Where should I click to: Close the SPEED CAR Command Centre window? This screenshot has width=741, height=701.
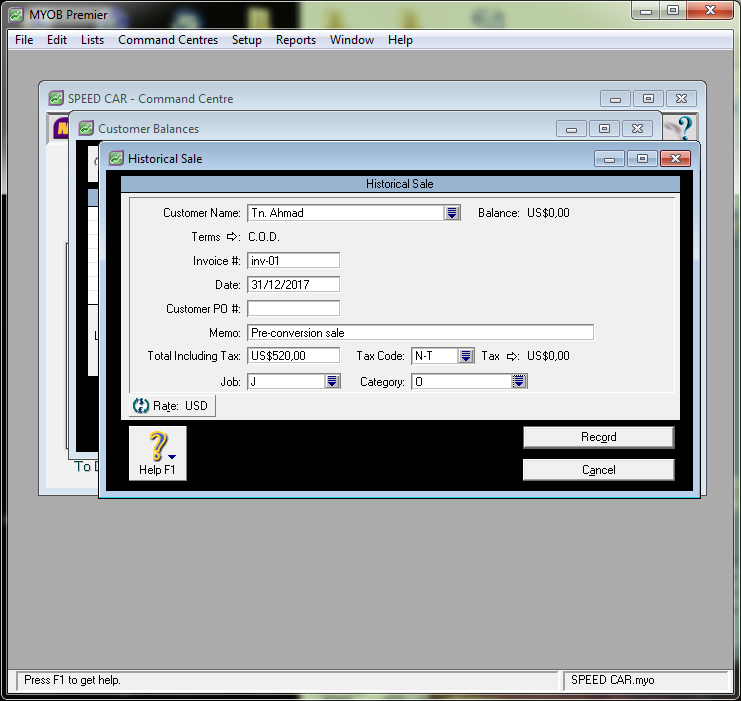[681, 99]
